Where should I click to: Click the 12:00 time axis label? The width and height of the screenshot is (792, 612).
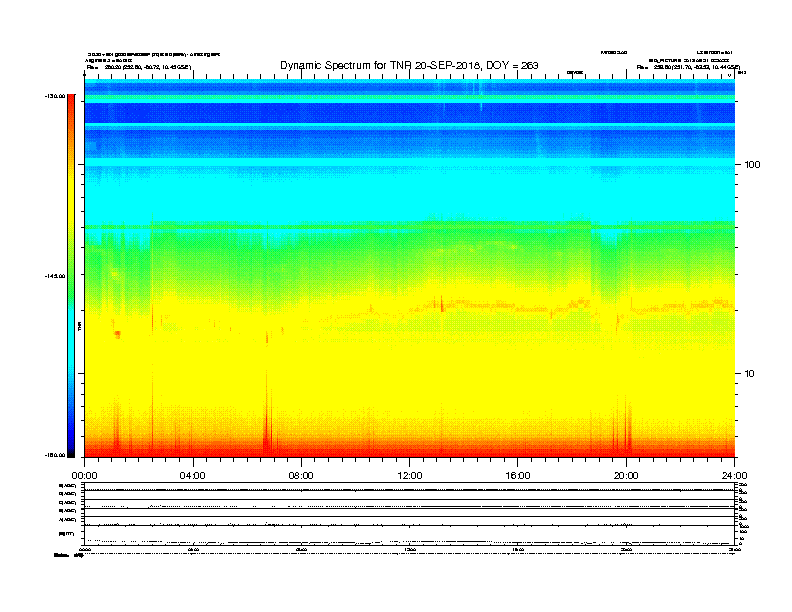click(410, 476)
